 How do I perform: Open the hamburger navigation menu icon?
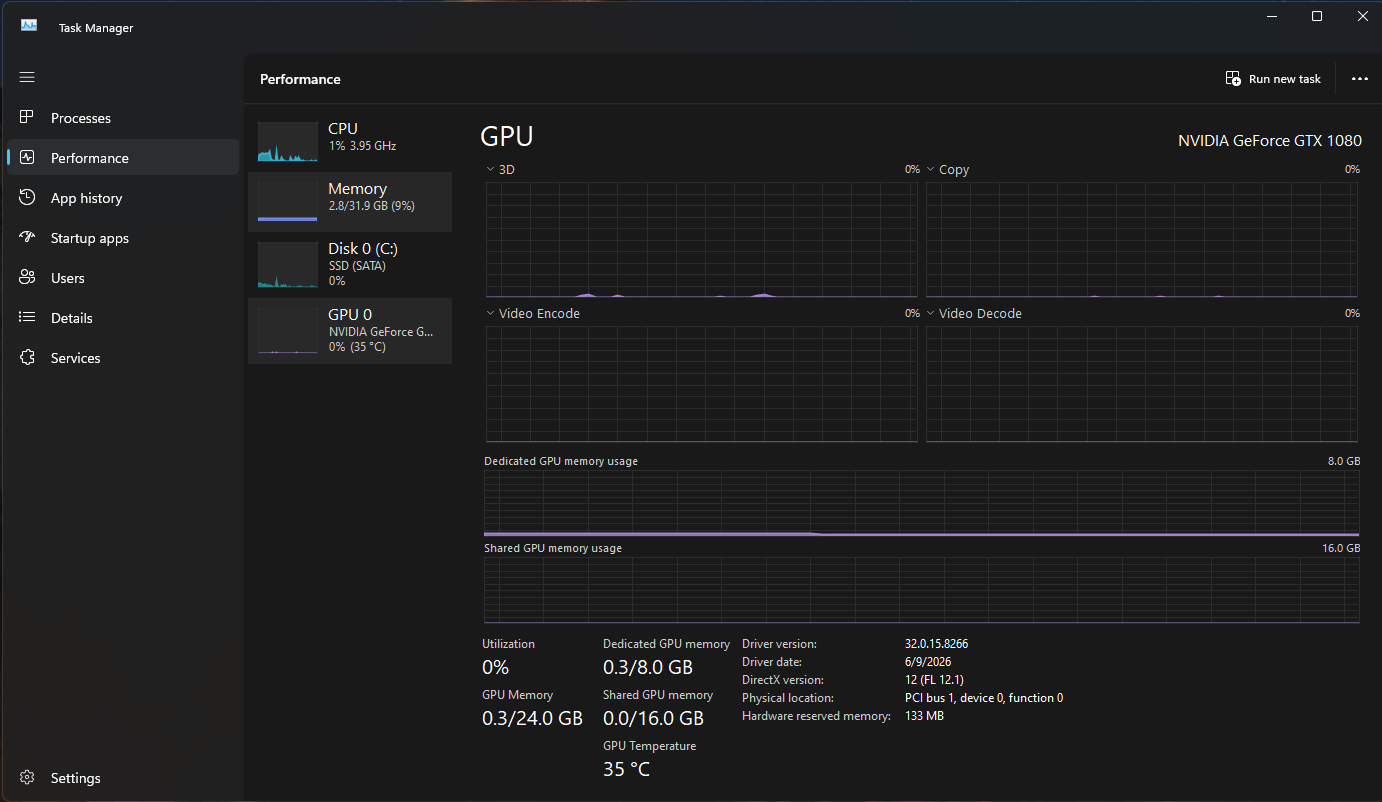27,77
